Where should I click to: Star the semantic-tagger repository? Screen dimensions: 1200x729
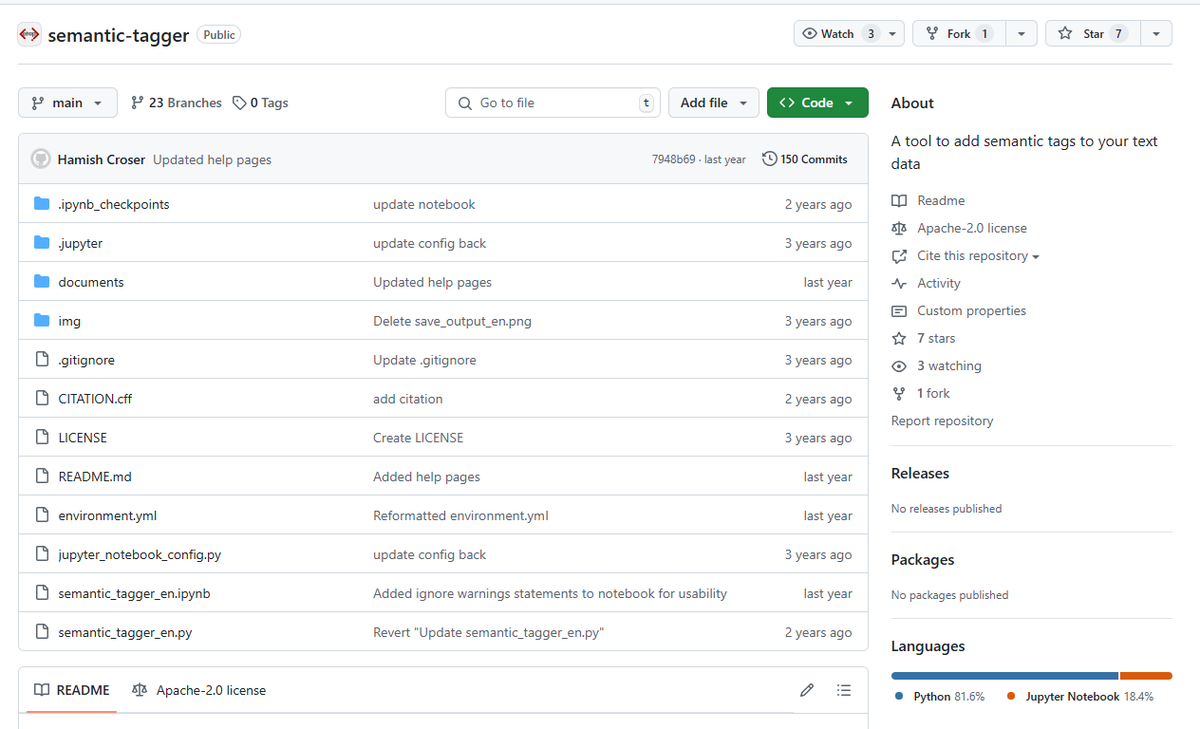pyautogui.click(x=1091, y=34)
